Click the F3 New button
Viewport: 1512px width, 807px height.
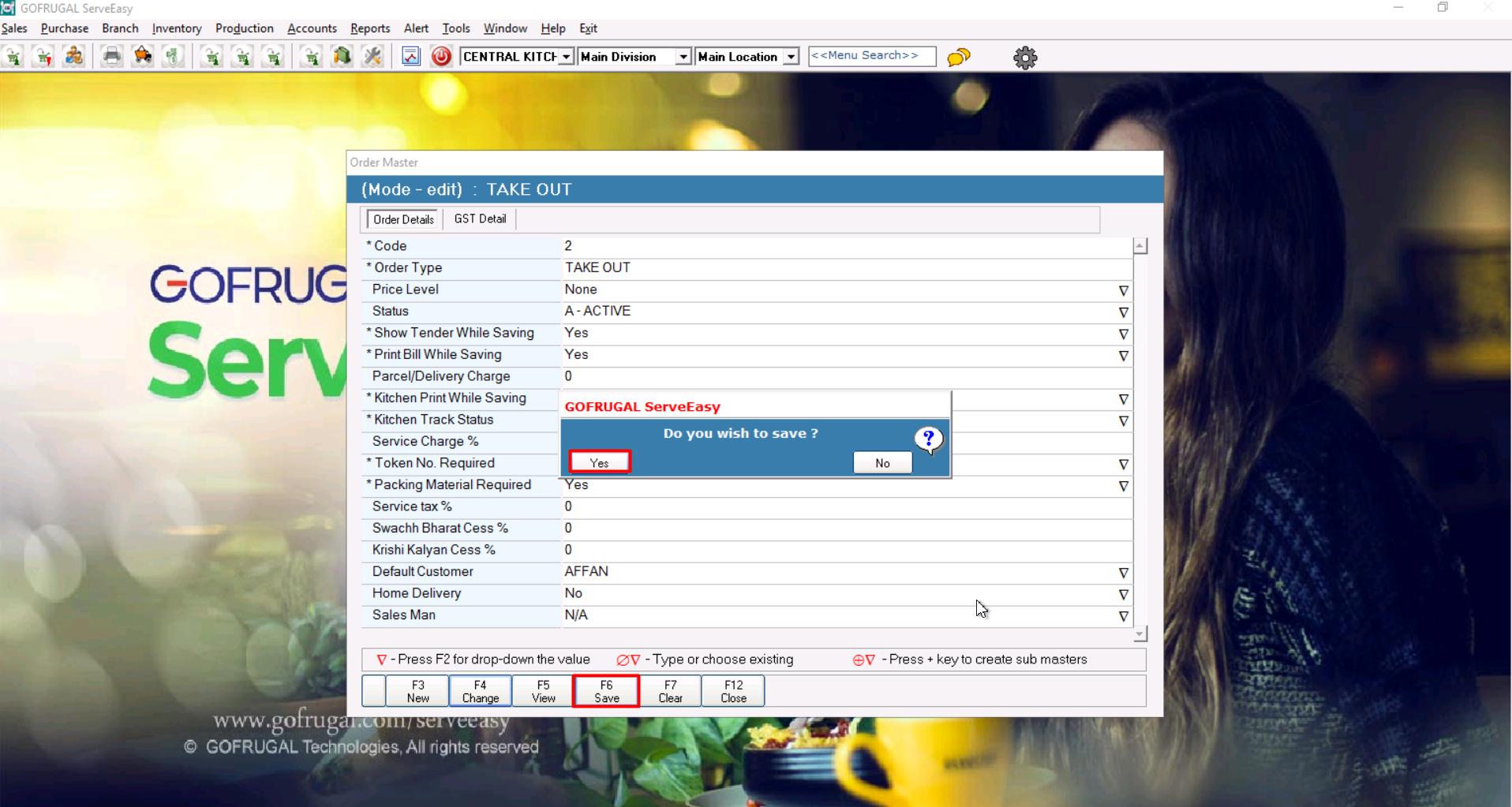pyautogui.click(x=417, y=691)
